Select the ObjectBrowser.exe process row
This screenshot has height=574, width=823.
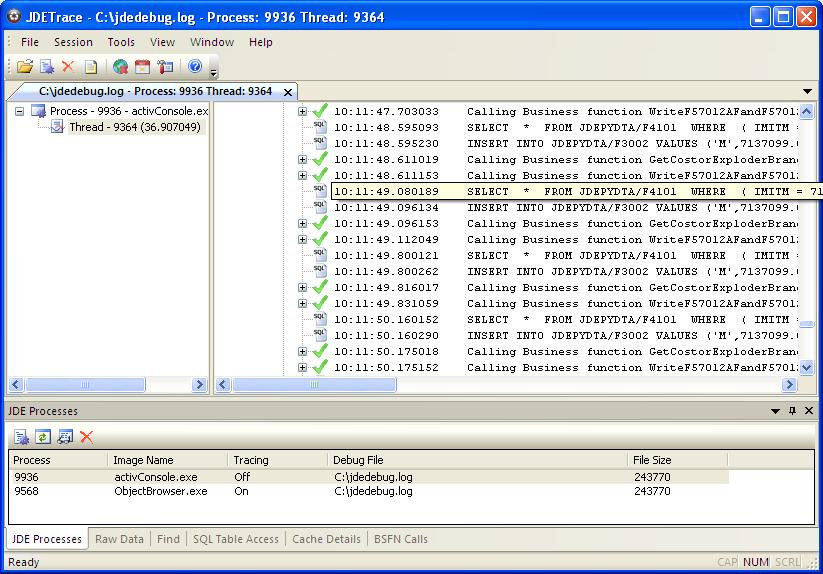click(x=161, y=491)
